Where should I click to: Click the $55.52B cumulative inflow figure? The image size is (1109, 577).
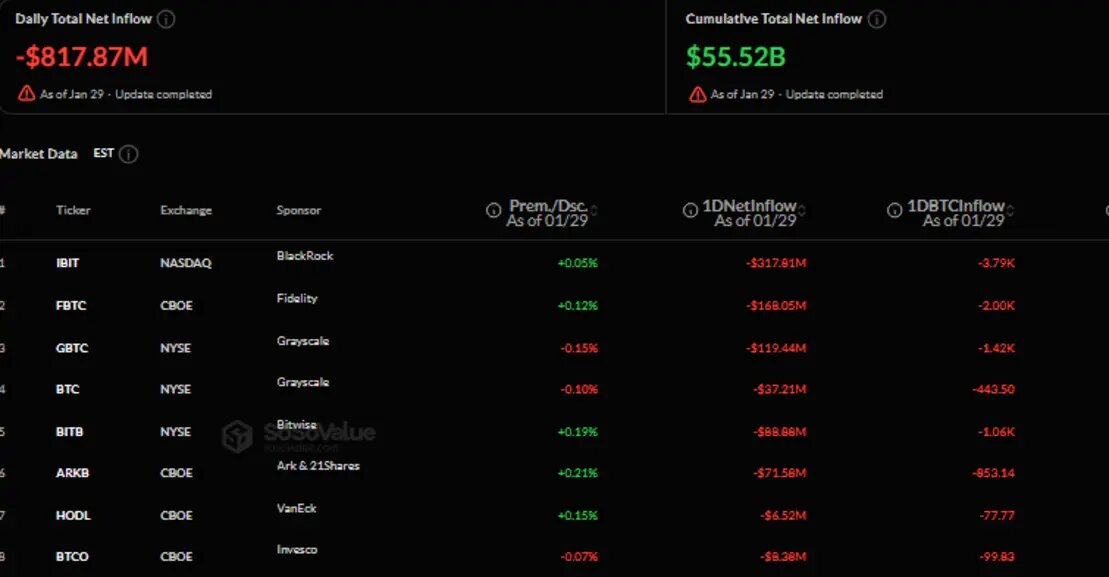click(736, 57)
